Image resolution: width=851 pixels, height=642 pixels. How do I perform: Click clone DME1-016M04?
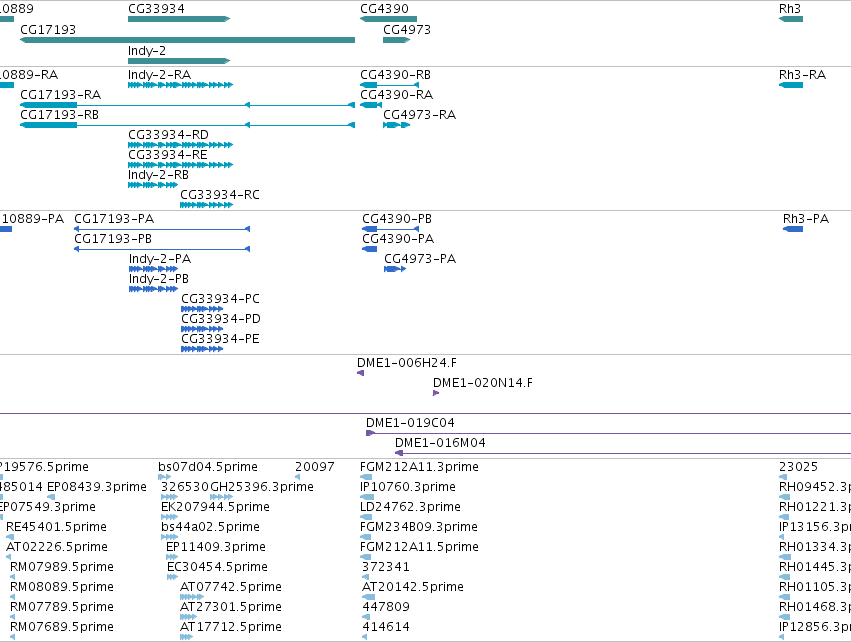(623, 453)
